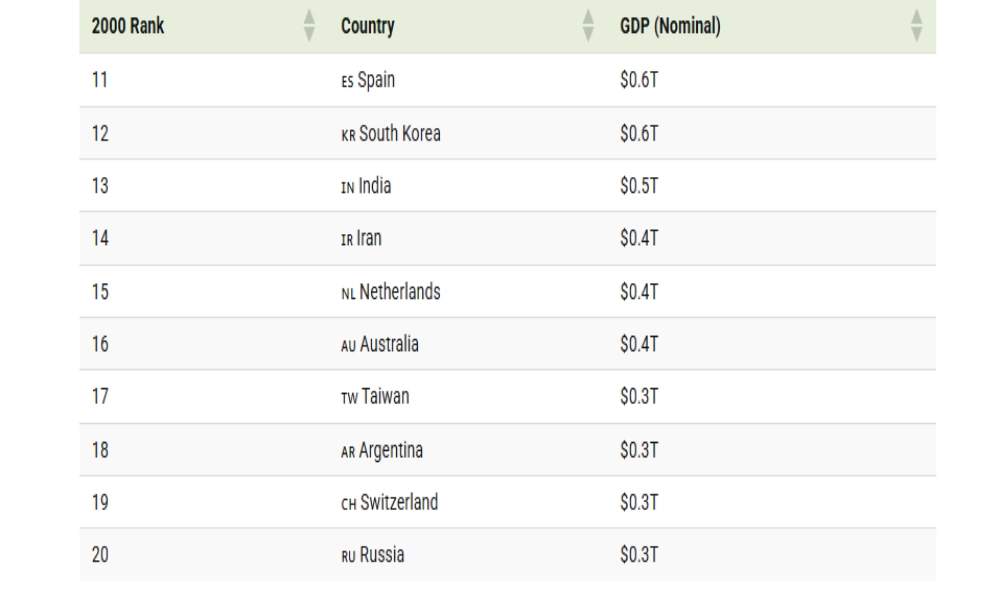Sort table by GDP (Nominal) column arrows
The image size is (1000, 600).
coord(915,27)
